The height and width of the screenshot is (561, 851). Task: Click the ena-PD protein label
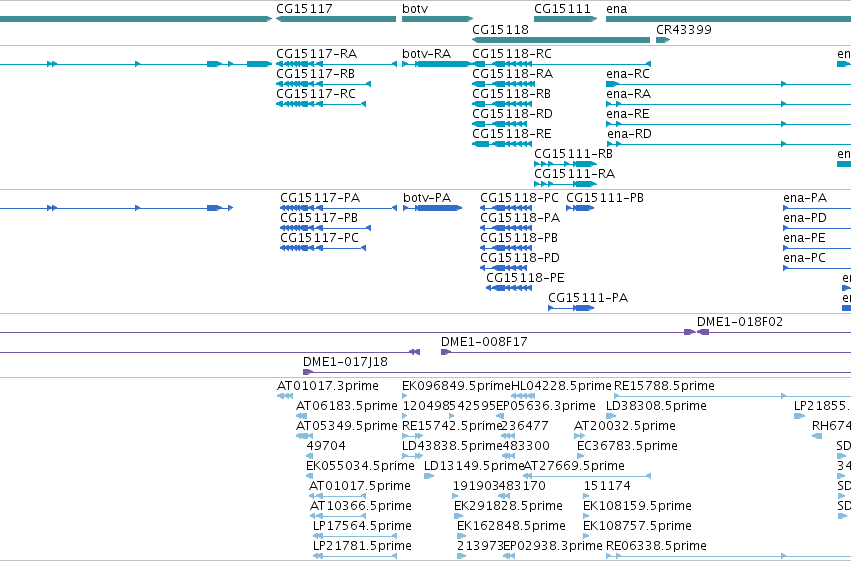coord(805,218)
